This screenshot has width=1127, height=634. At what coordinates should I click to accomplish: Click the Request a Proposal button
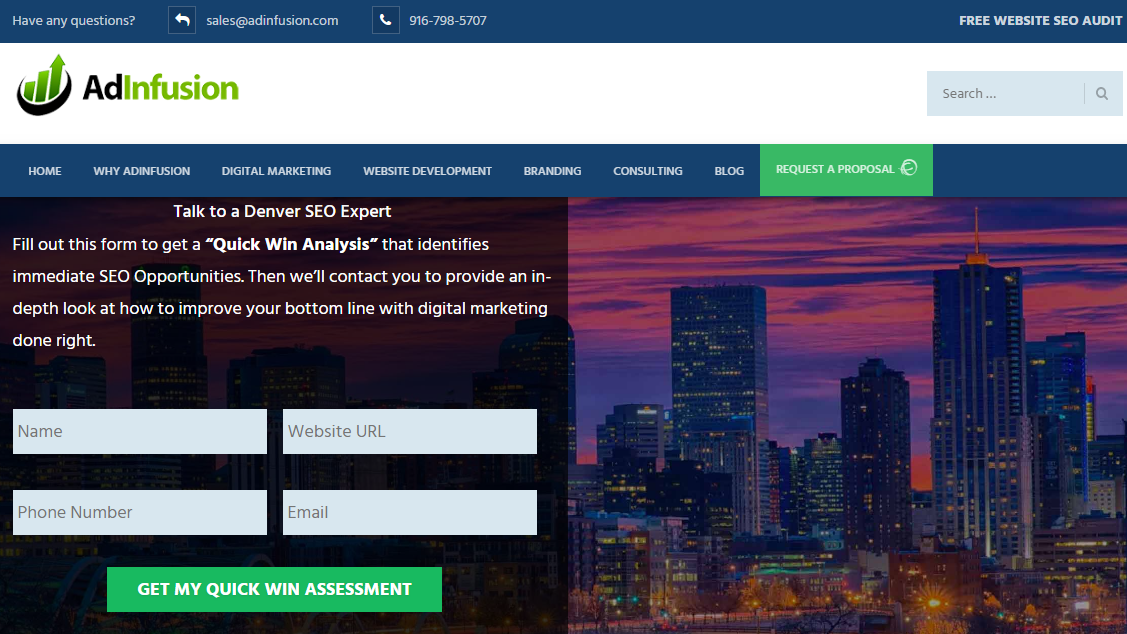coord(835,170)
